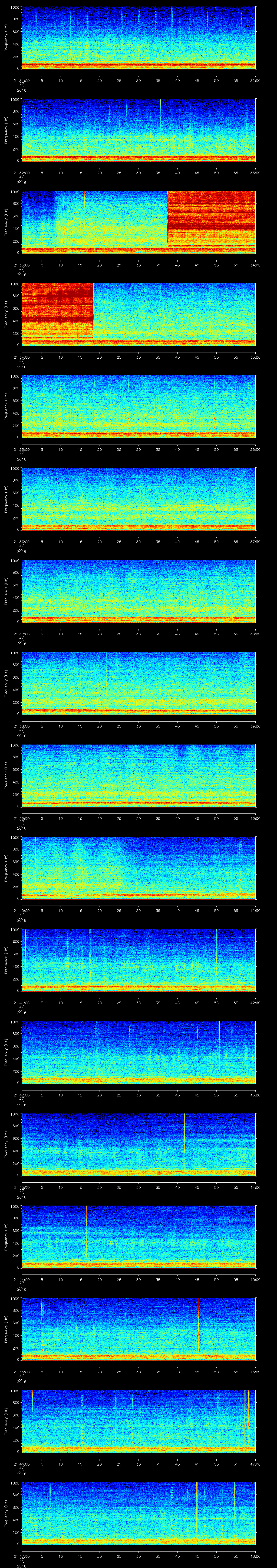Image resolution: width=277 pixels, height=1568 pixels.
Task: Click the spectrogram panel starting at 21:32:00
Action: pos(139,130)
